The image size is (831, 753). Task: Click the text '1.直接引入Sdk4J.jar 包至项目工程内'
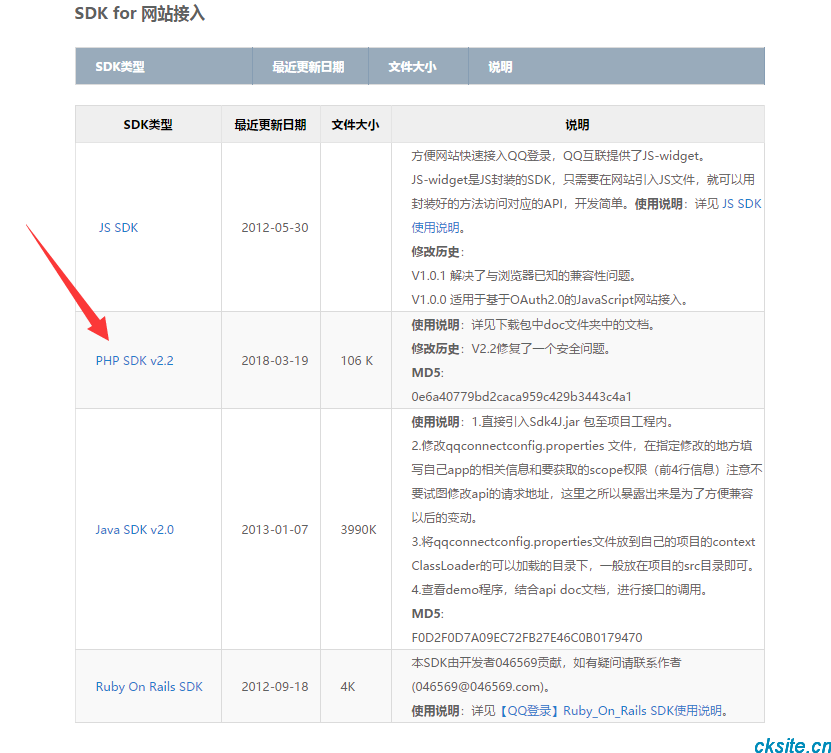572,422
